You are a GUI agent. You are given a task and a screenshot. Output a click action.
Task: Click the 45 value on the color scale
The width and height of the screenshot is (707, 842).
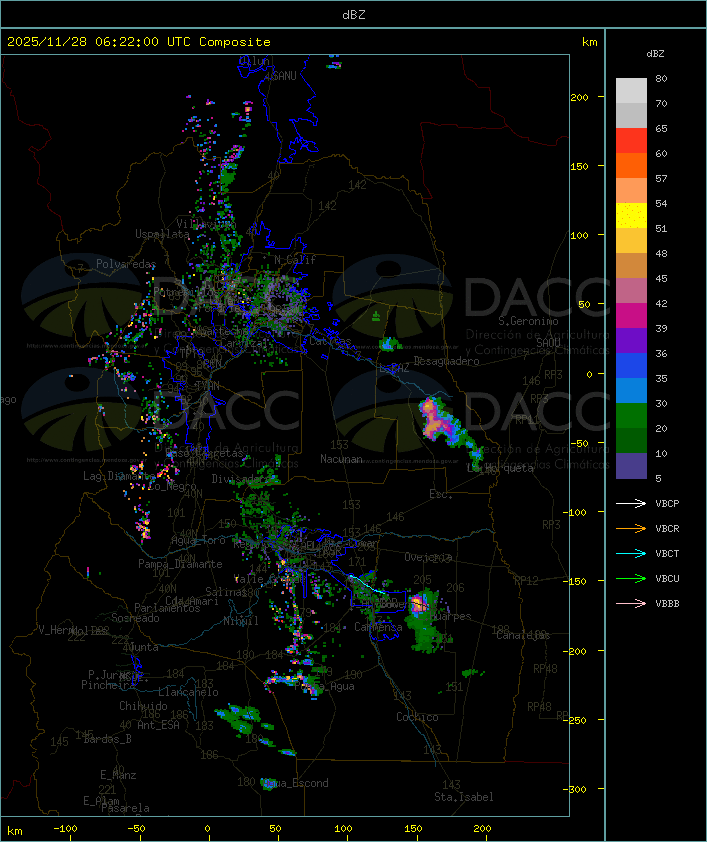pyautogui.click(x=661, y=278)
